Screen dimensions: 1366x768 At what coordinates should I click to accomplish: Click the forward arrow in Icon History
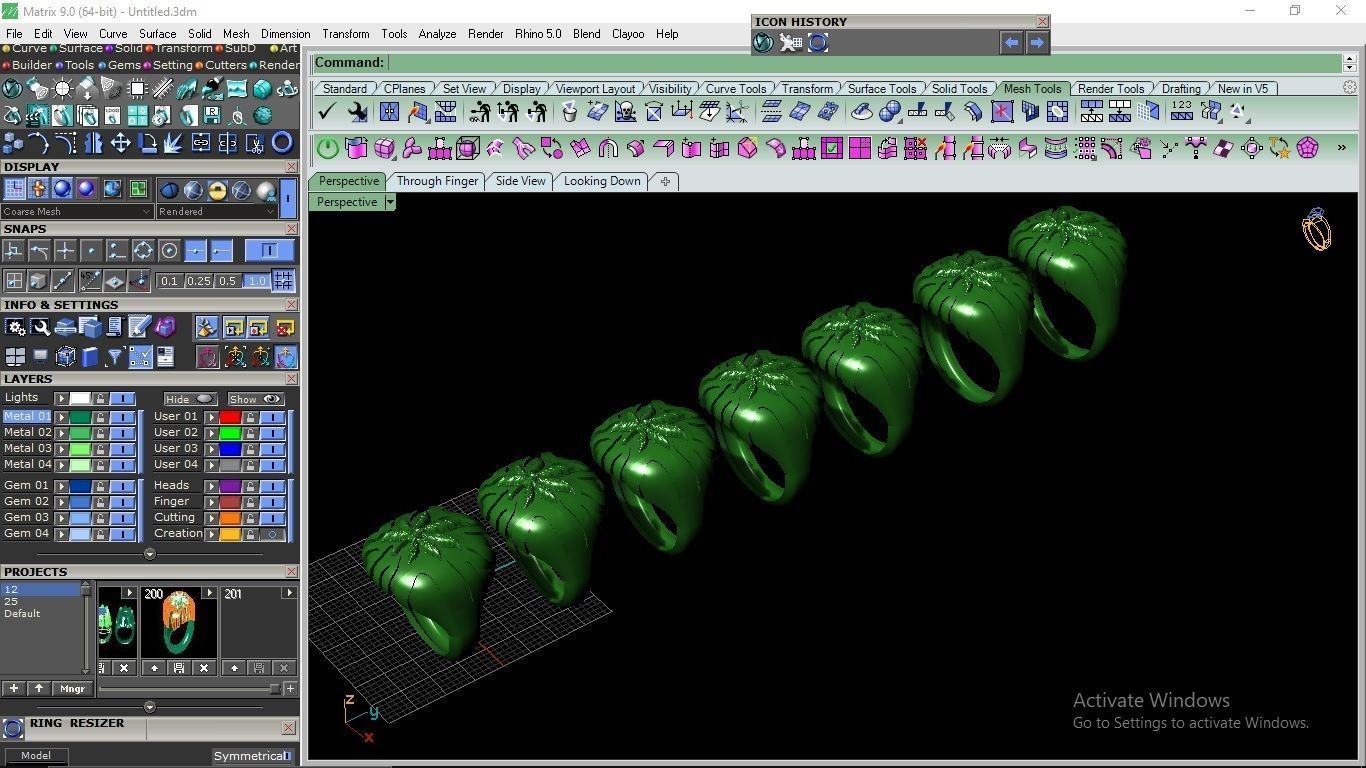[x=1037, y=42]
